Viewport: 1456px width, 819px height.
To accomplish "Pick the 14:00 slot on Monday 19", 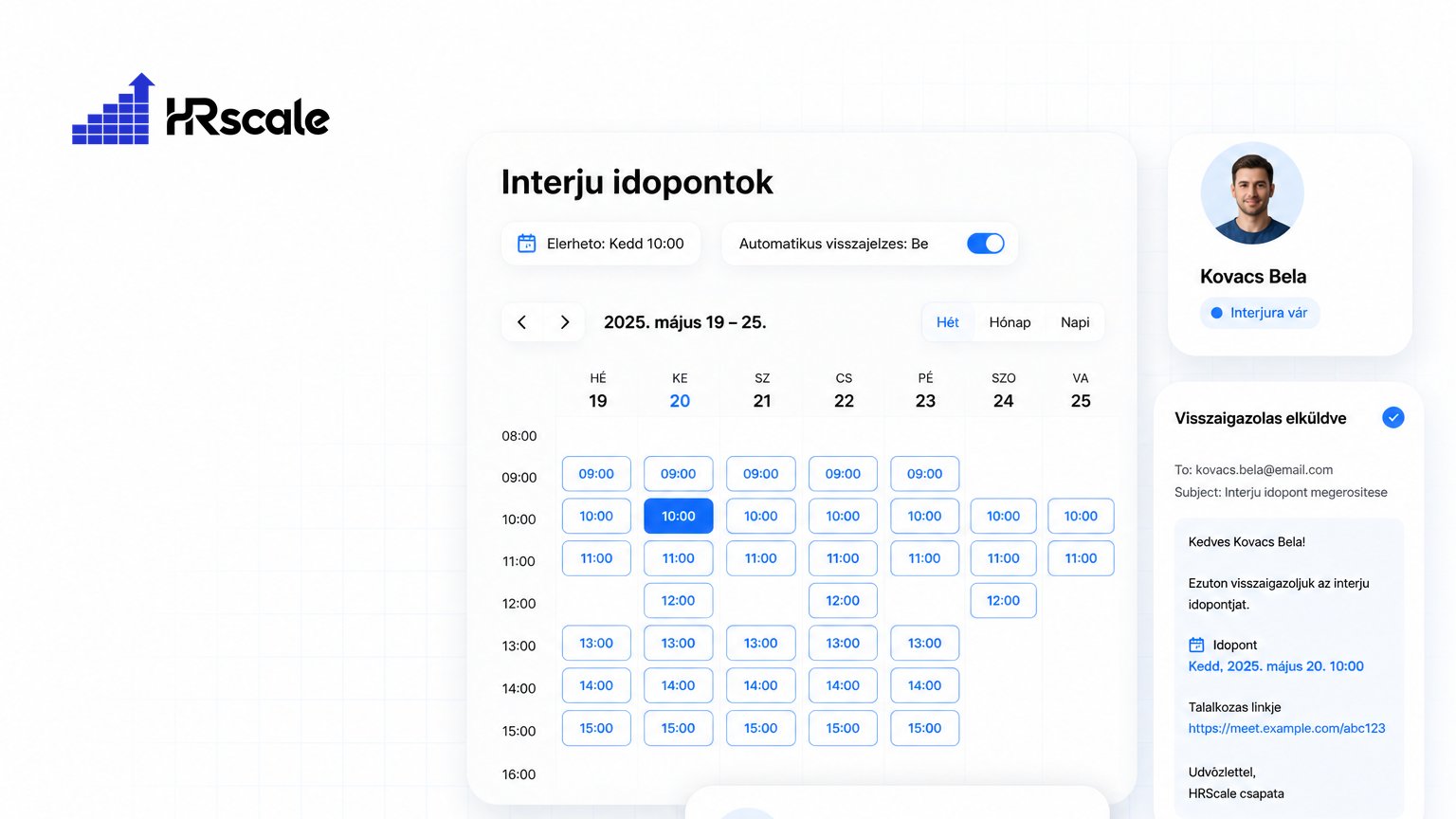I will pos(596,685).
